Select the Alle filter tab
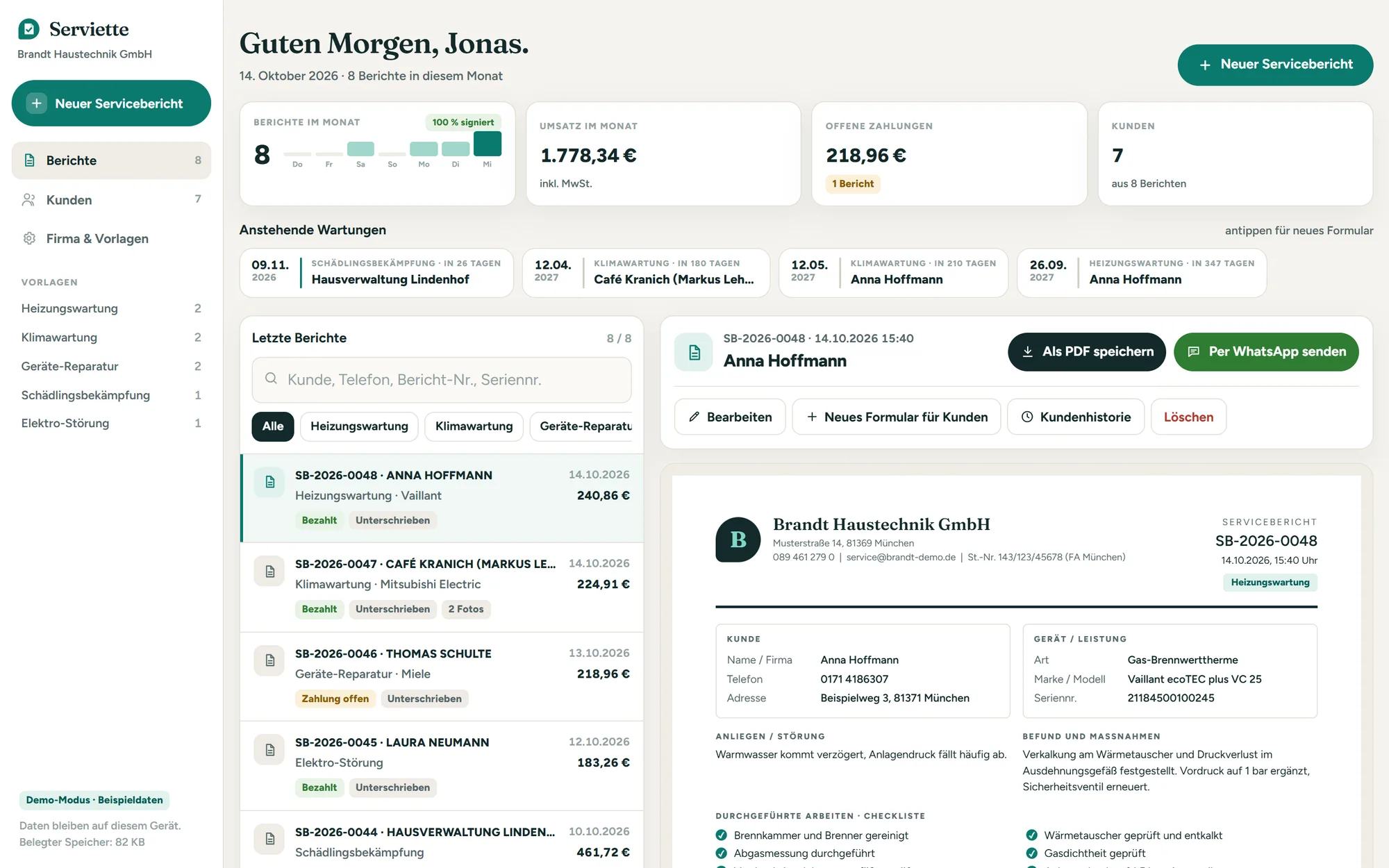 coord(273,426)
